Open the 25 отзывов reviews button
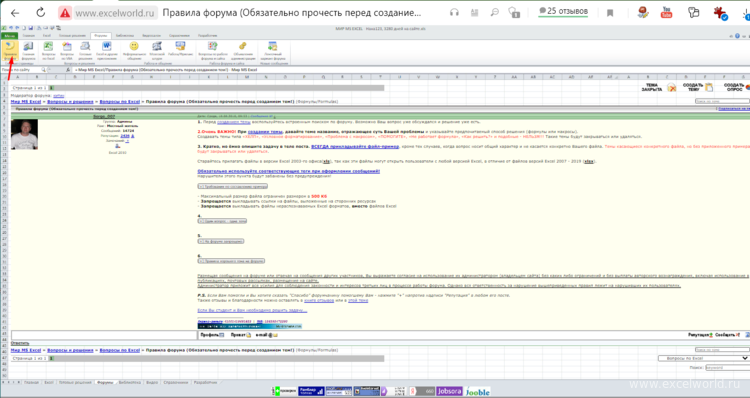This screenshot has height=398, width=750. (563, 11)
